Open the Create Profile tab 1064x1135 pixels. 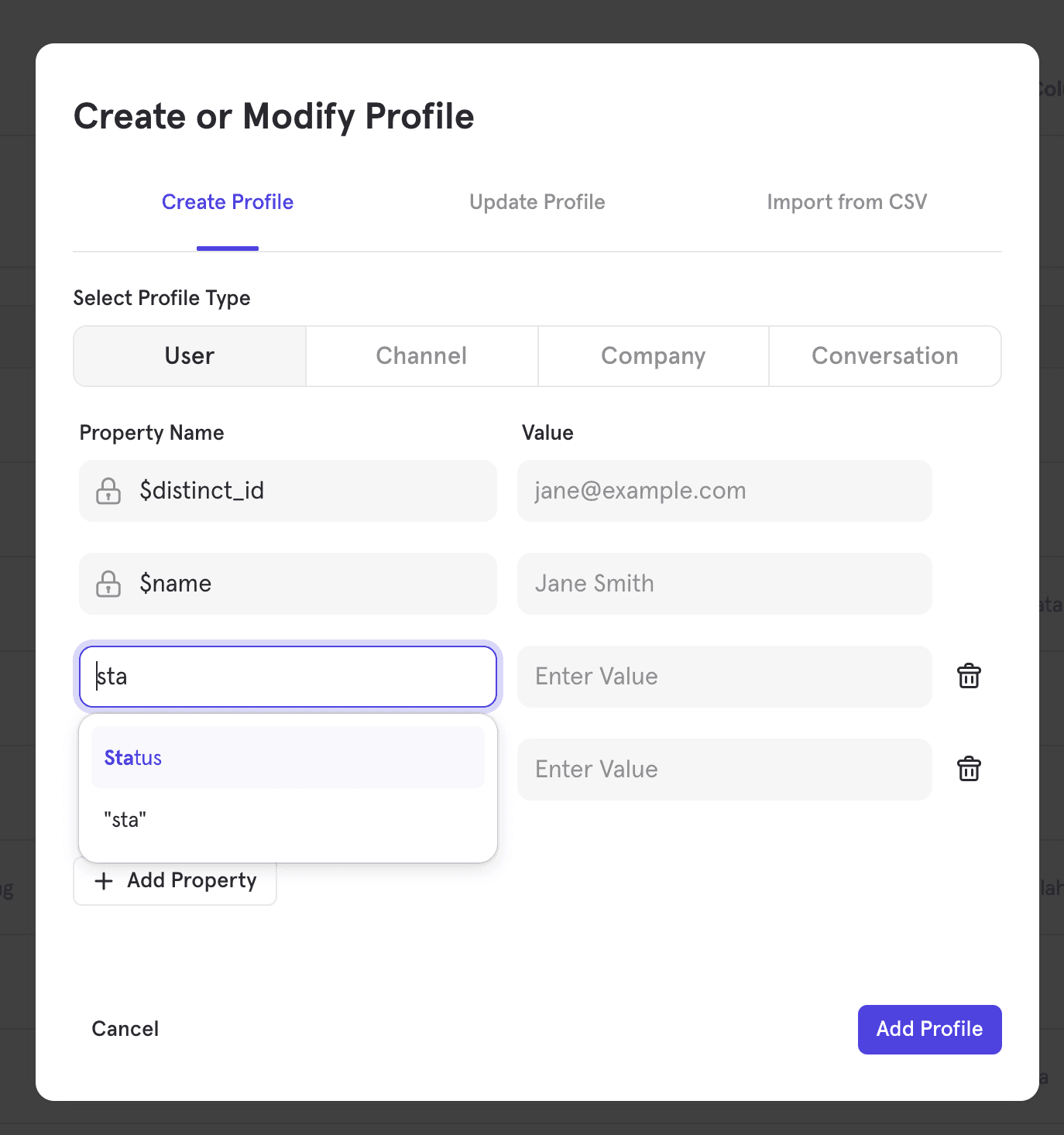click(228, 202)
